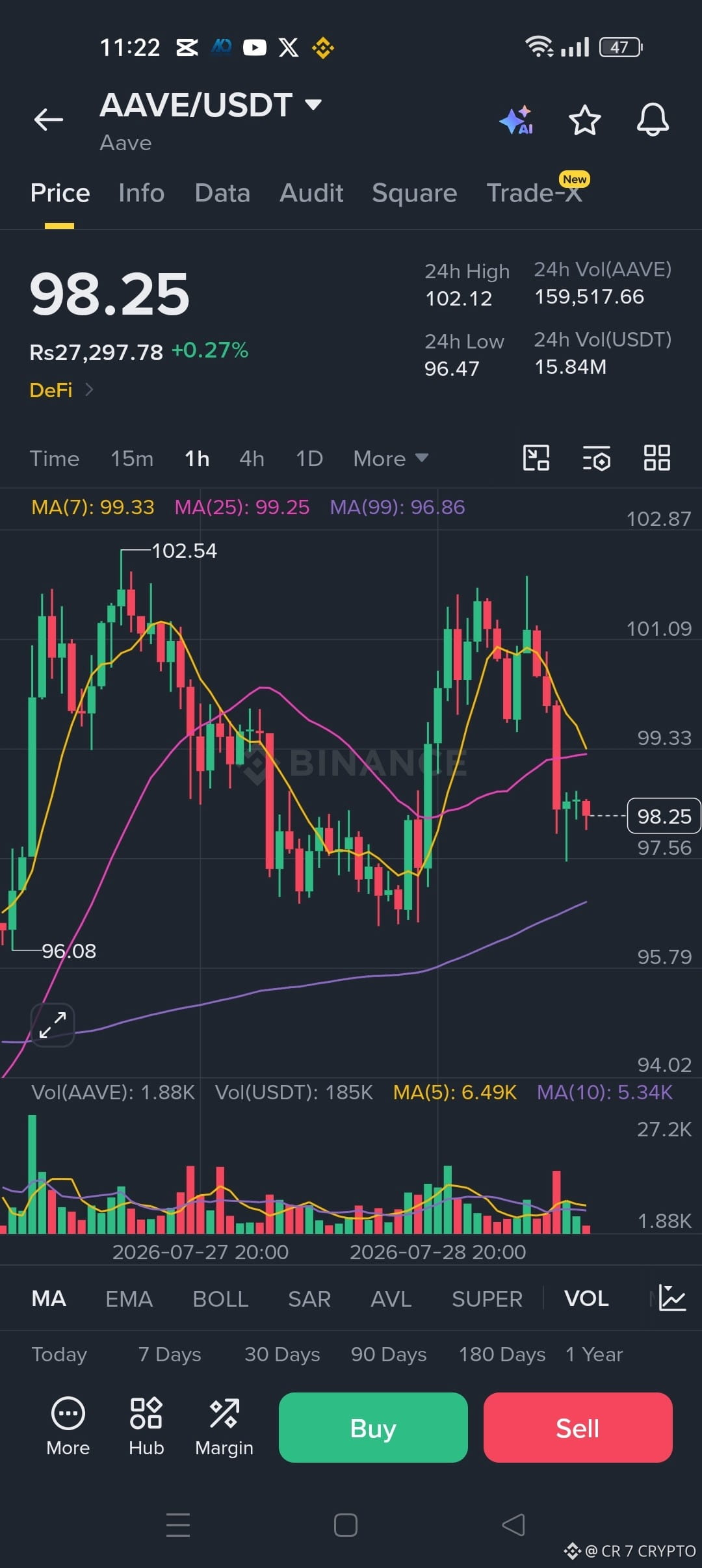Expand chart to fullscreen

[53, 1025]
